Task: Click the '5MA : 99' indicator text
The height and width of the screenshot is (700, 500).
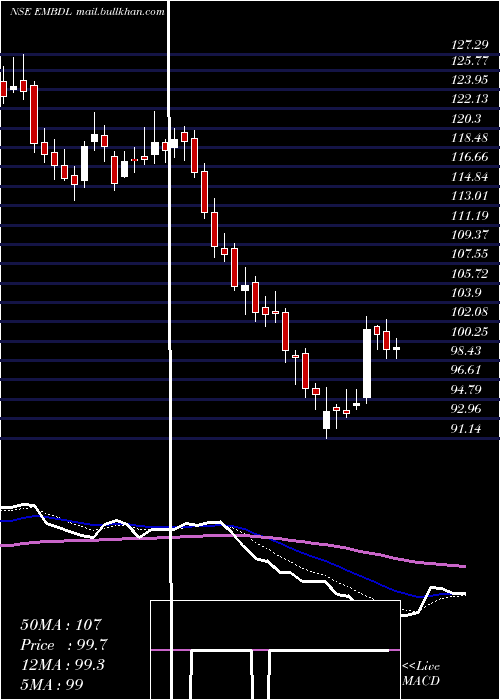Action: point(52,684)
